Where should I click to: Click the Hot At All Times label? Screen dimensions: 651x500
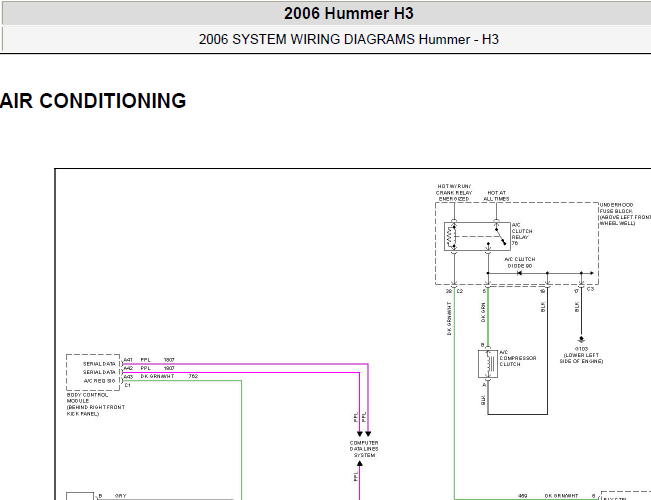coord(496,196)
